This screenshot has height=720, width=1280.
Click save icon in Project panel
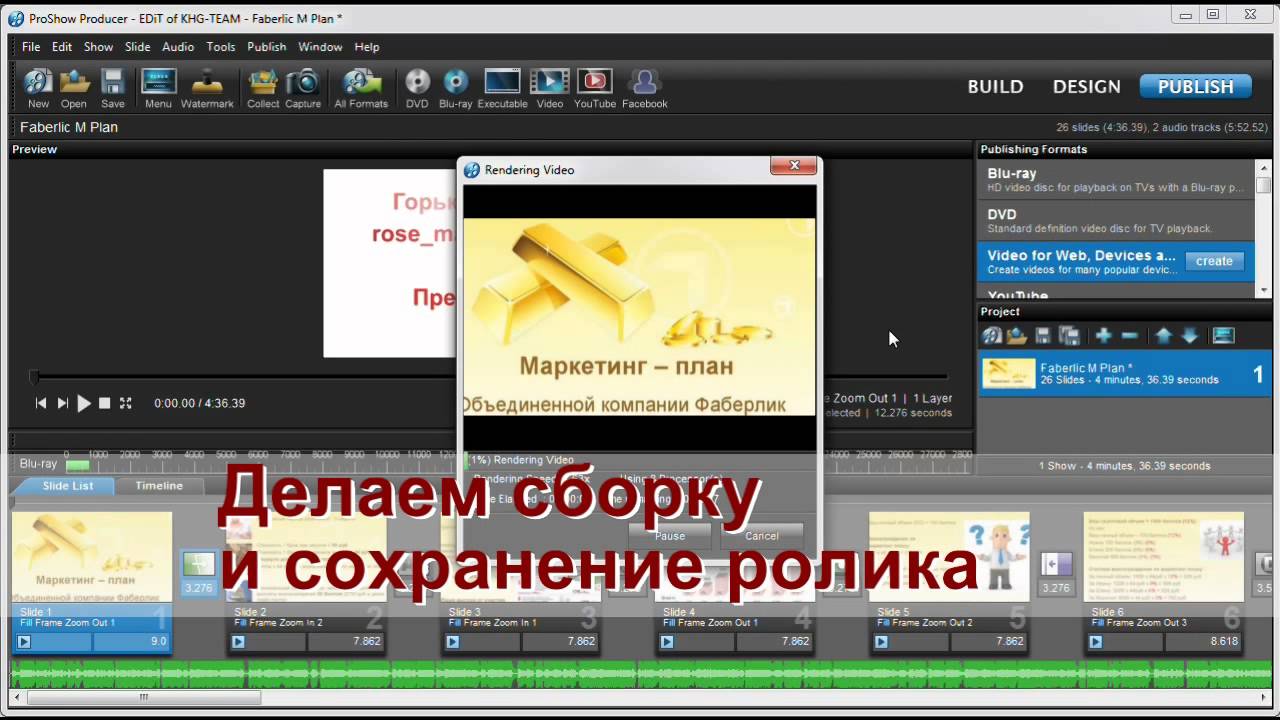tap(1043, 336)
